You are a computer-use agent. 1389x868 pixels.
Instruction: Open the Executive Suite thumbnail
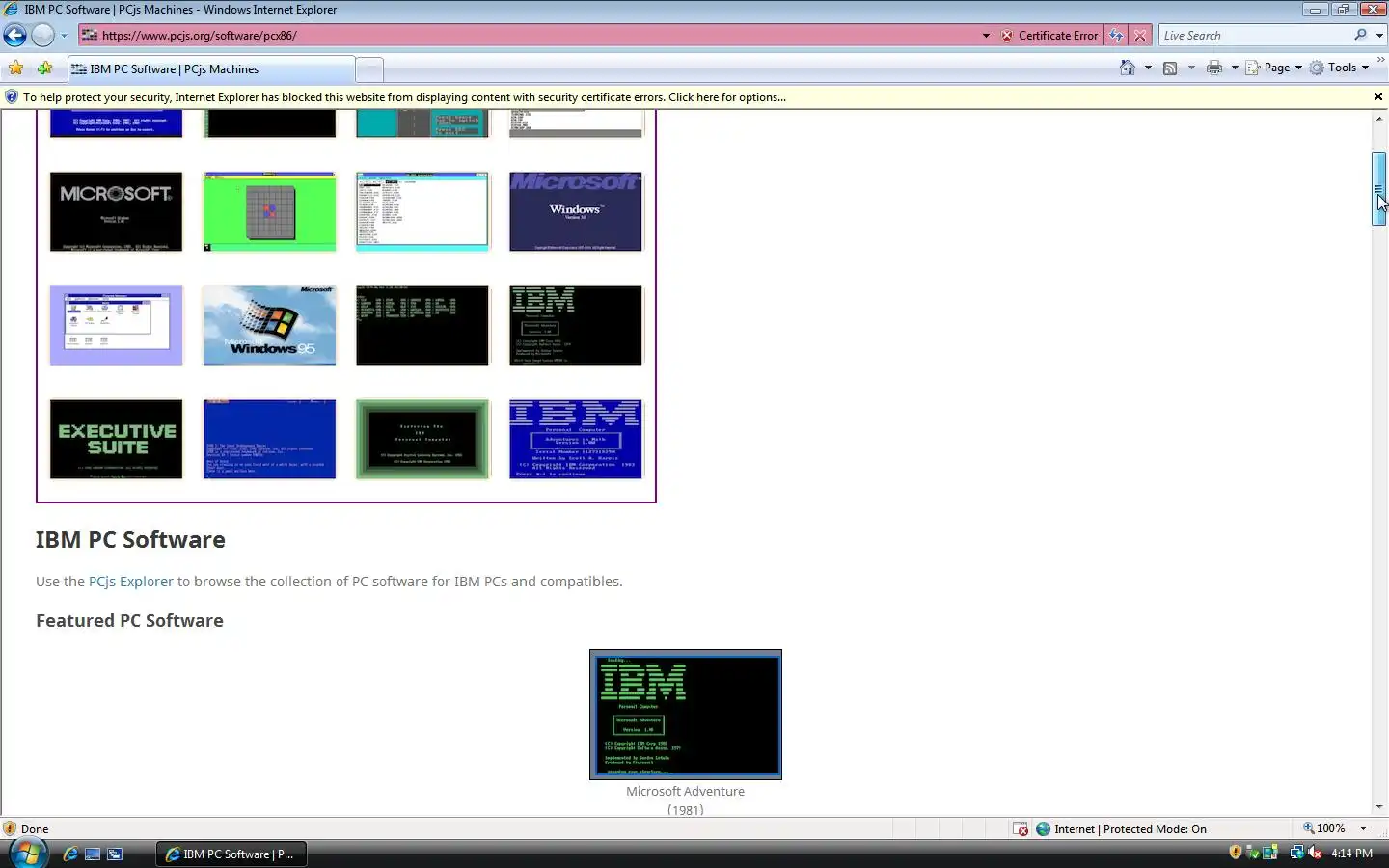(116, 439)
